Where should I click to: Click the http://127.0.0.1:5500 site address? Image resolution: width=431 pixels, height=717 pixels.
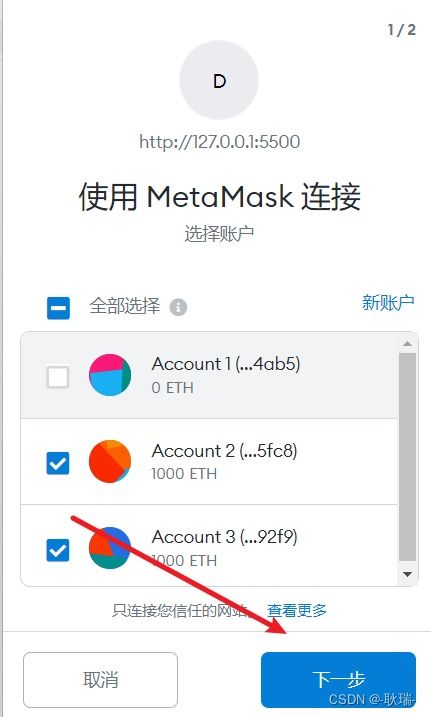pyautogui.click(x=219, y=141)
